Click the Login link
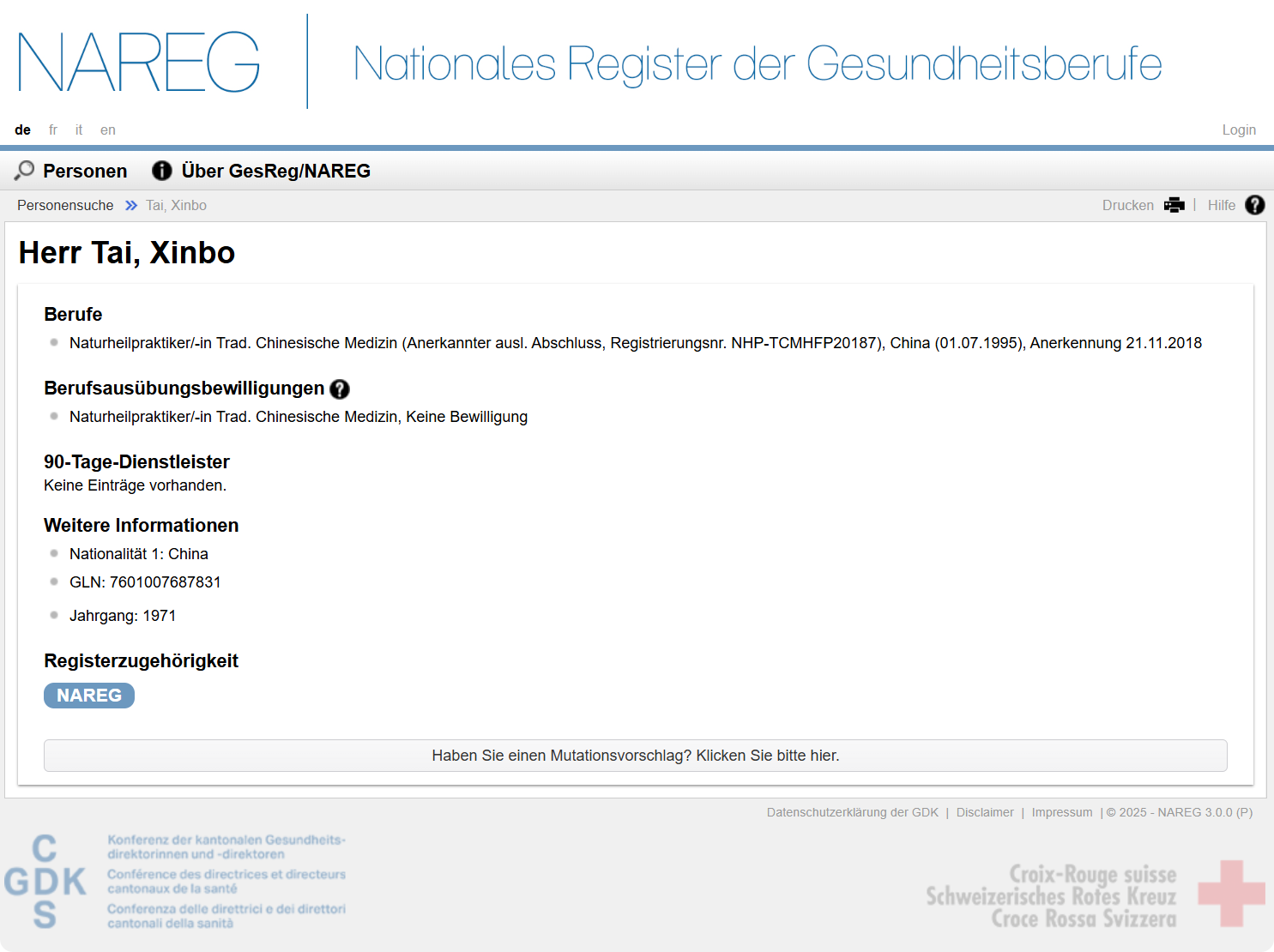This screenshot has width=1274, height=952. click(x=1239, y=130)
